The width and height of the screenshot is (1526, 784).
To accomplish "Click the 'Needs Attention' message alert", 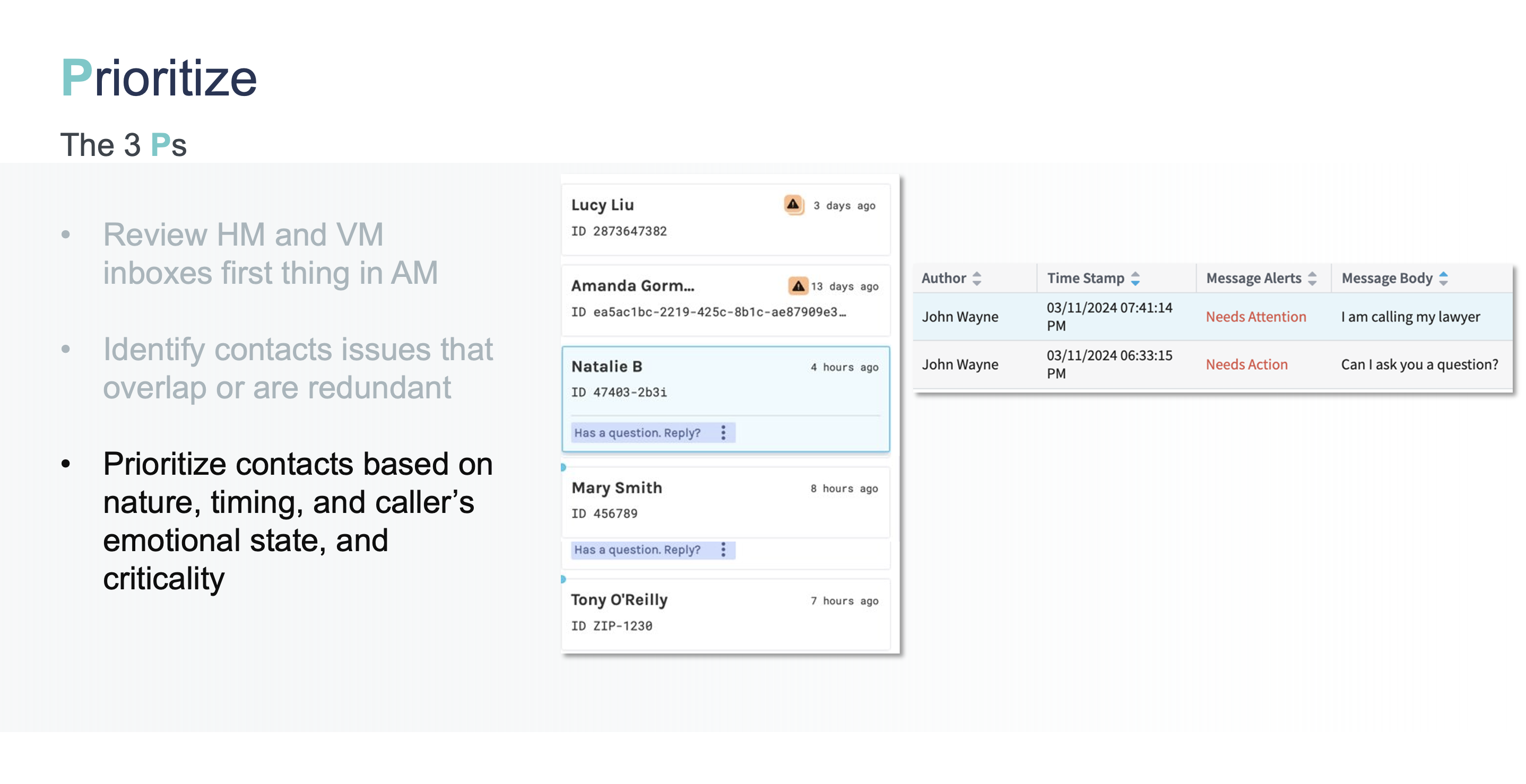I will [x=1255, y=317].
